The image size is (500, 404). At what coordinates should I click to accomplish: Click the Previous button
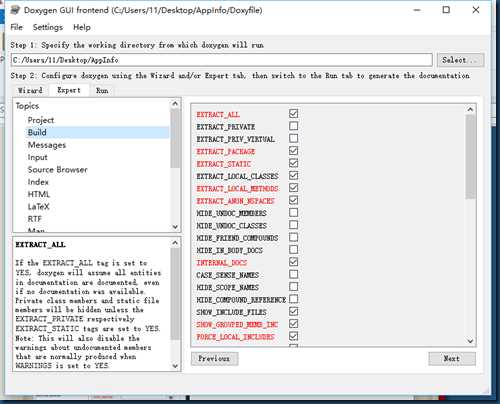pos(214,359)
